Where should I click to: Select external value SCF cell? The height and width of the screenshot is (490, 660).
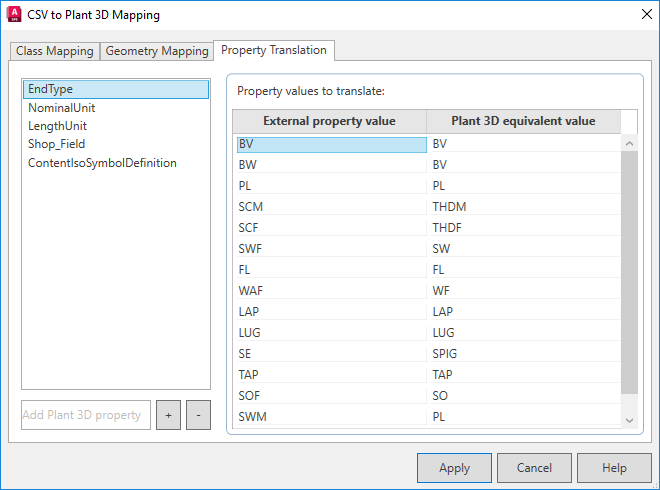[332, 228]
